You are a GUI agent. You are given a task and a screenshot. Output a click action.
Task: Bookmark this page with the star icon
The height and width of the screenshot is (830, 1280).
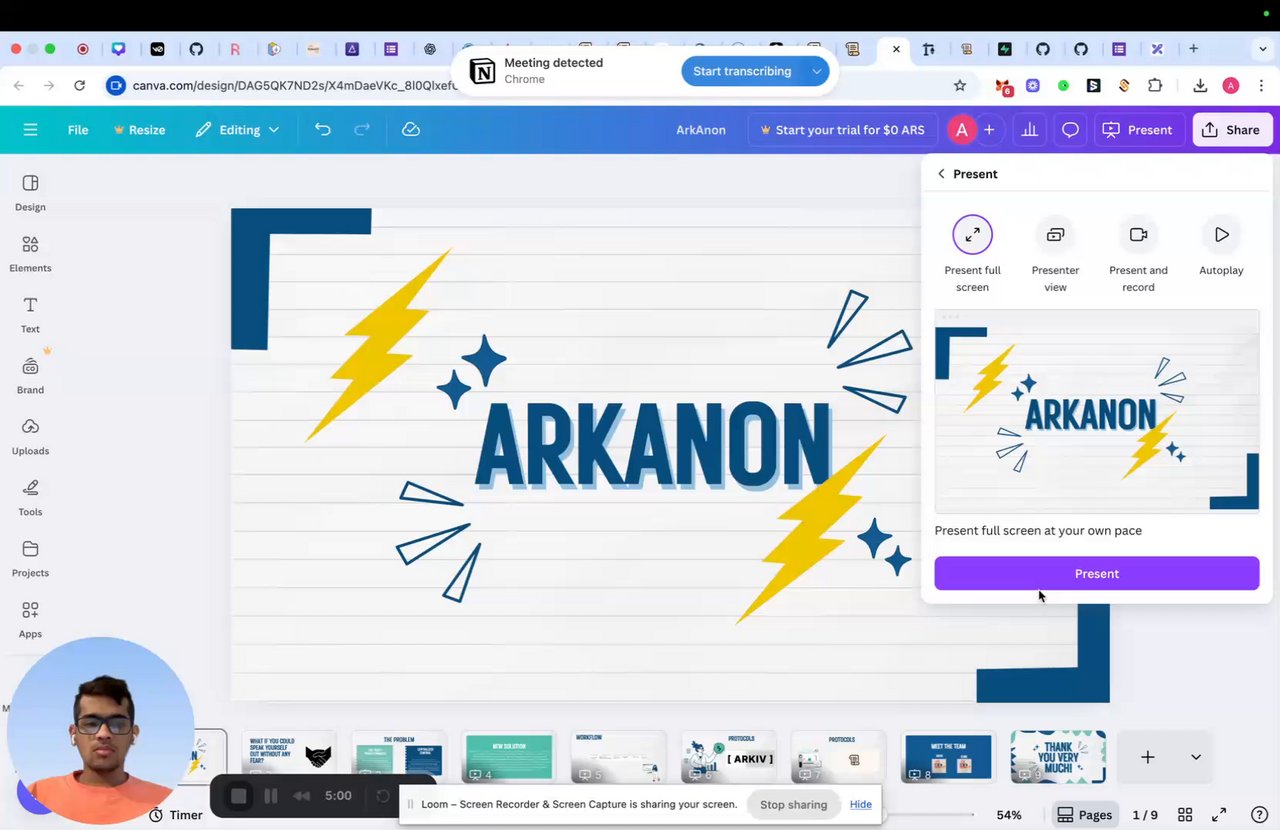(x=960, y=86)
